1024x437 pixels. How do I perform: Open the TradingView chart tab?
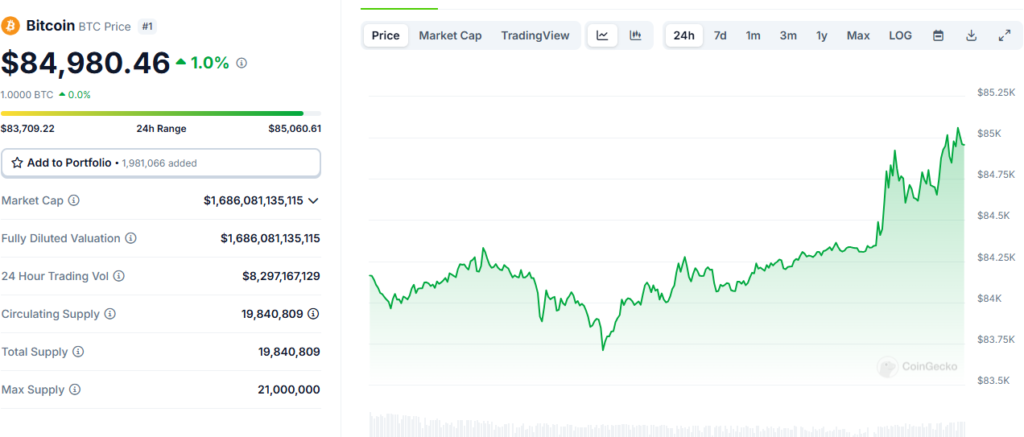point(536,36)
